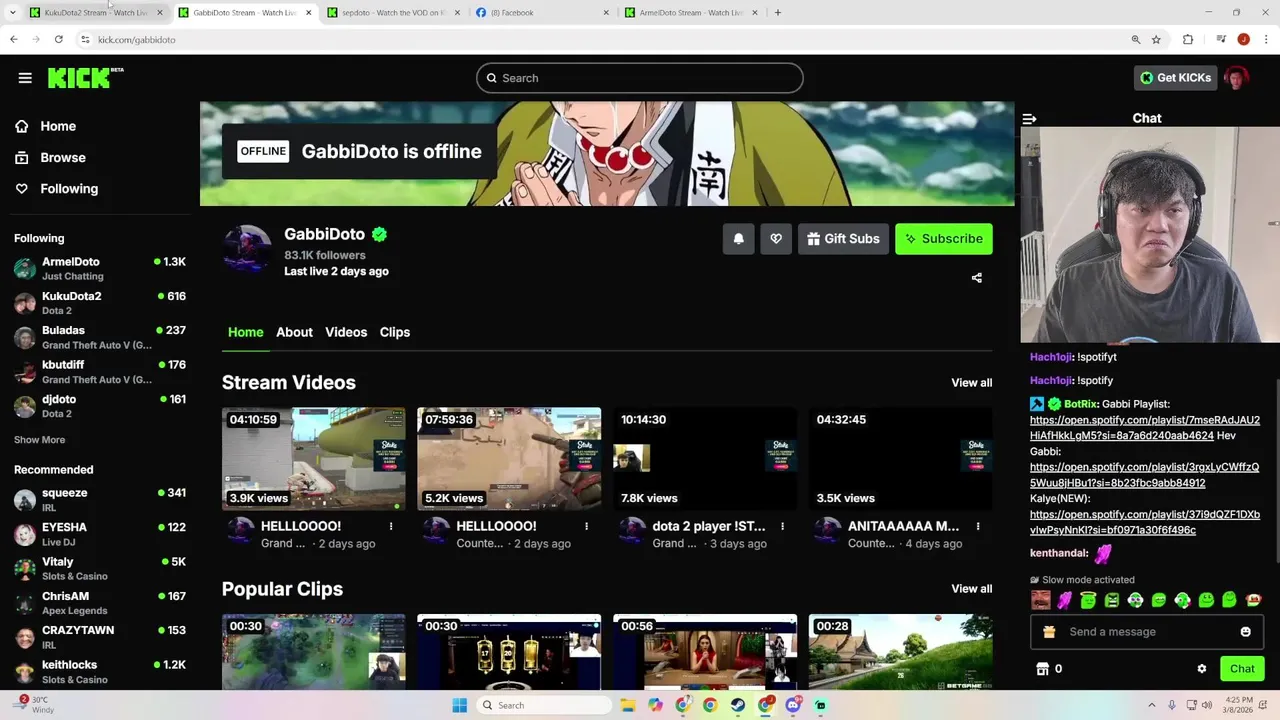
Task: Open chat settings gear
Action: click(1202, 669)
